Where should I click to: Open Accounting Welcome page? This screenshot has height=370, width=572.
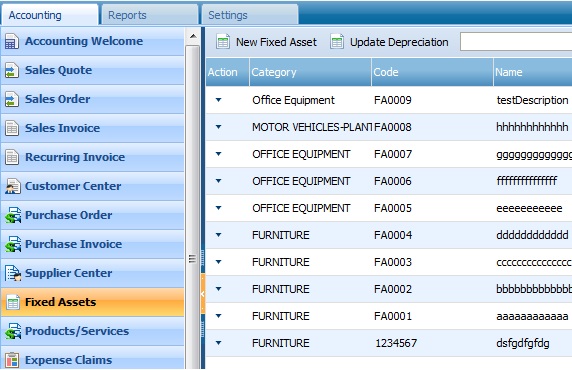(93, 41)
